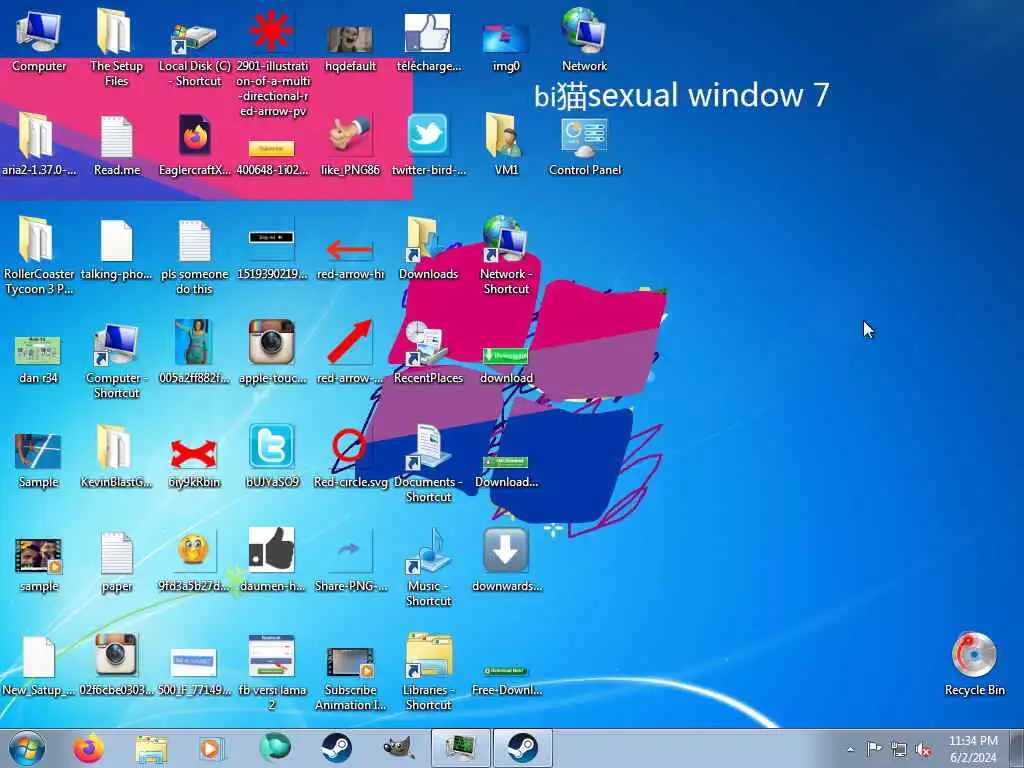Screen dimensions: 1024x768
Task: Select the lowercase sample video file
Action: [x=39, y=564]
